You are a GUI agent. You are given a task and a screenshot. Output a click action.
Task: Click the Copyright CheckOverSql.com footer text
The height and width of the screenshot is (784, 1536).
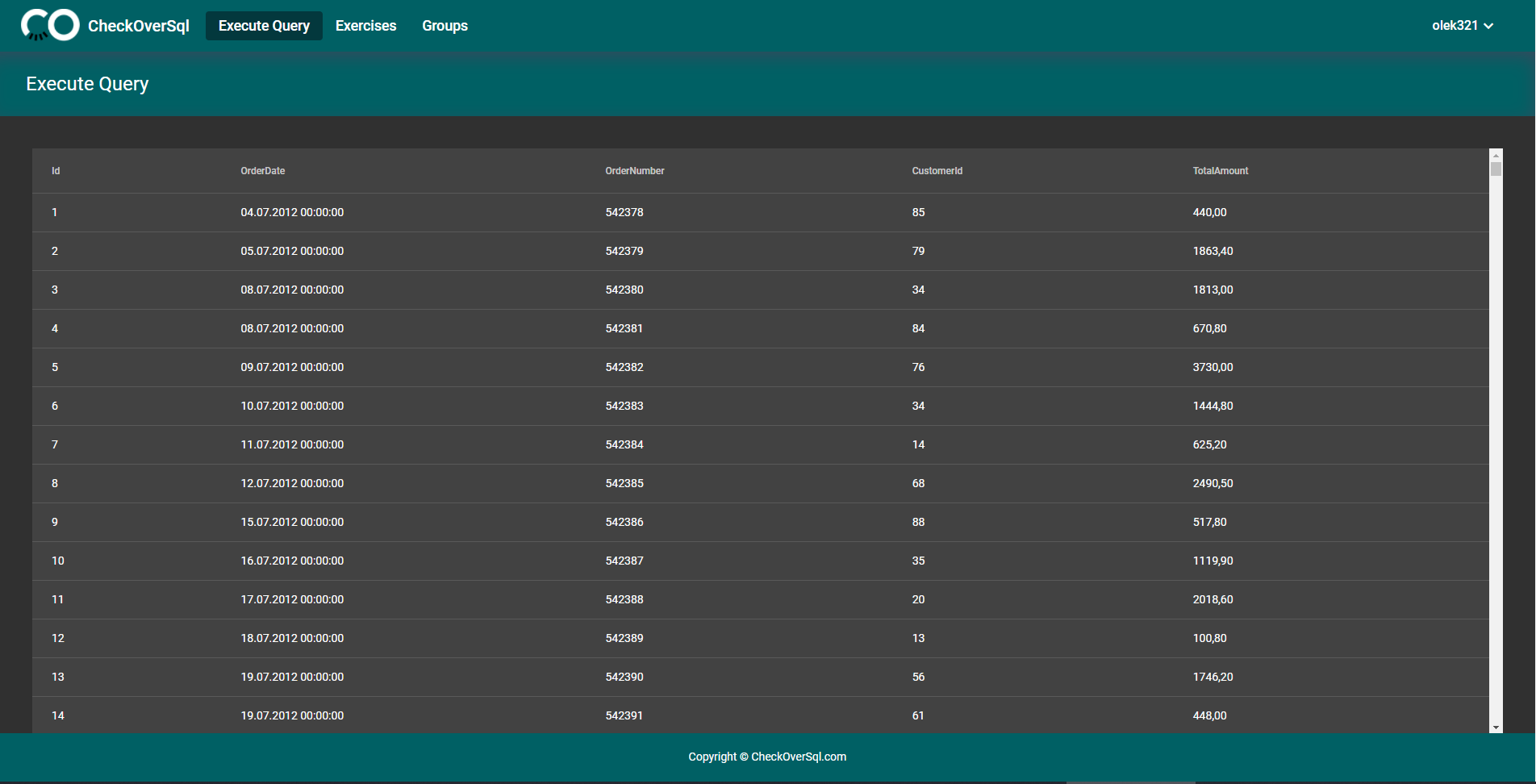767,757
